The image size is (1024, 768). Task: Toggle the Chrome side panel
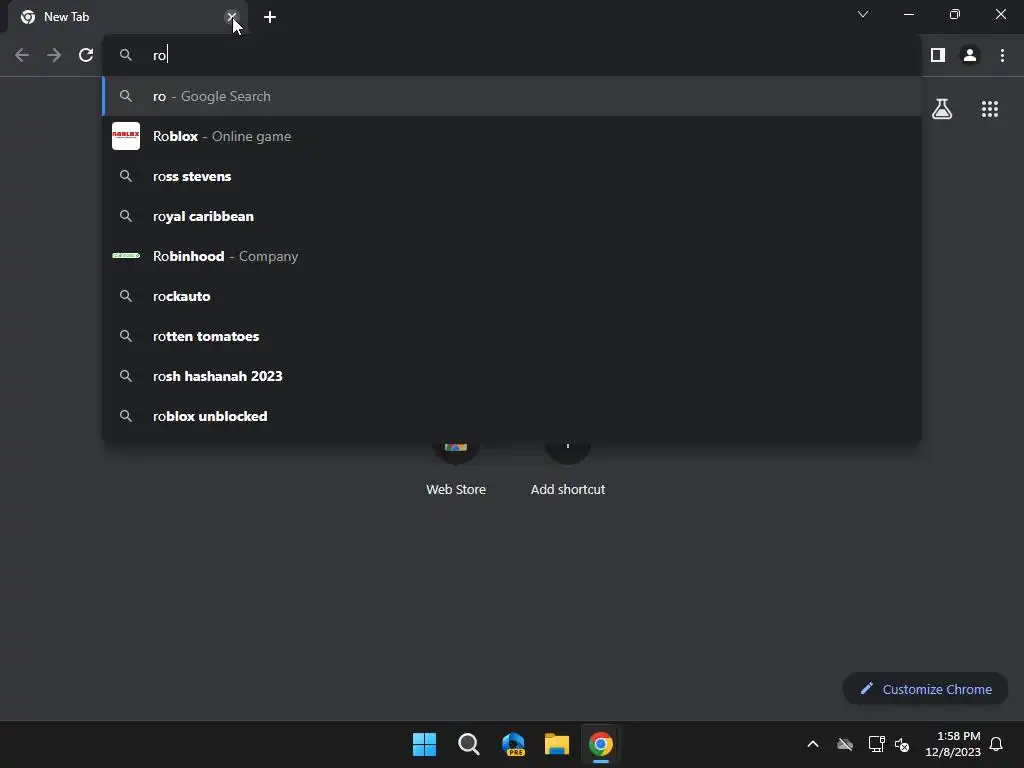(x=938, y=56)
